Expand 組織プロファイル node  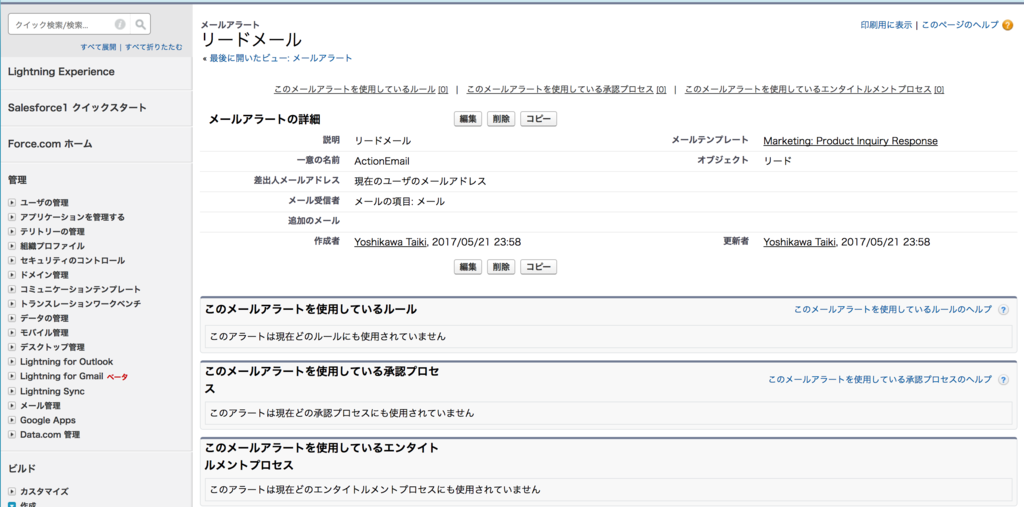coord(12,246)
